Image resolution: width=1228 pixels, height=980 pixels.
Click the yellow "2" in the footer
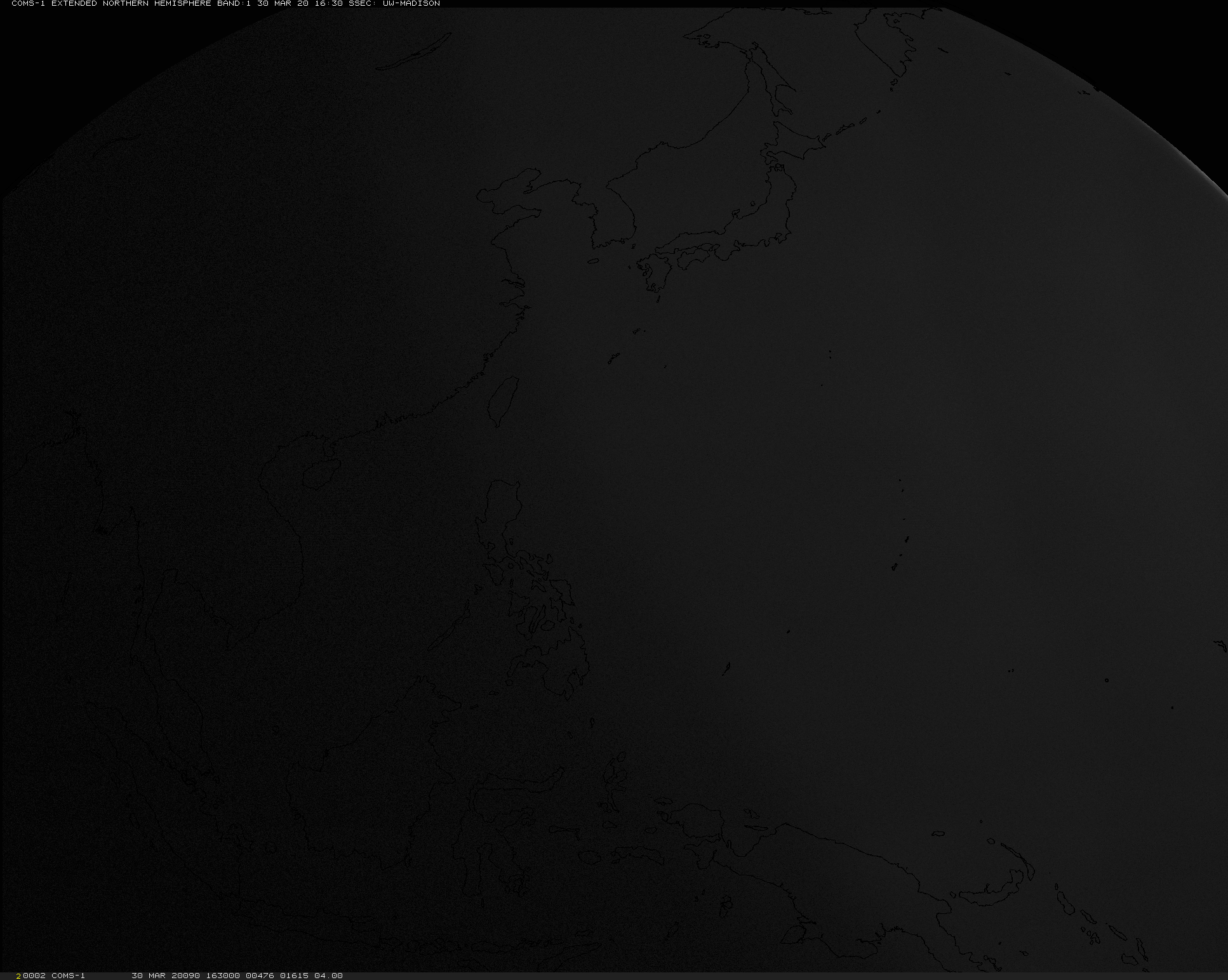19,976
